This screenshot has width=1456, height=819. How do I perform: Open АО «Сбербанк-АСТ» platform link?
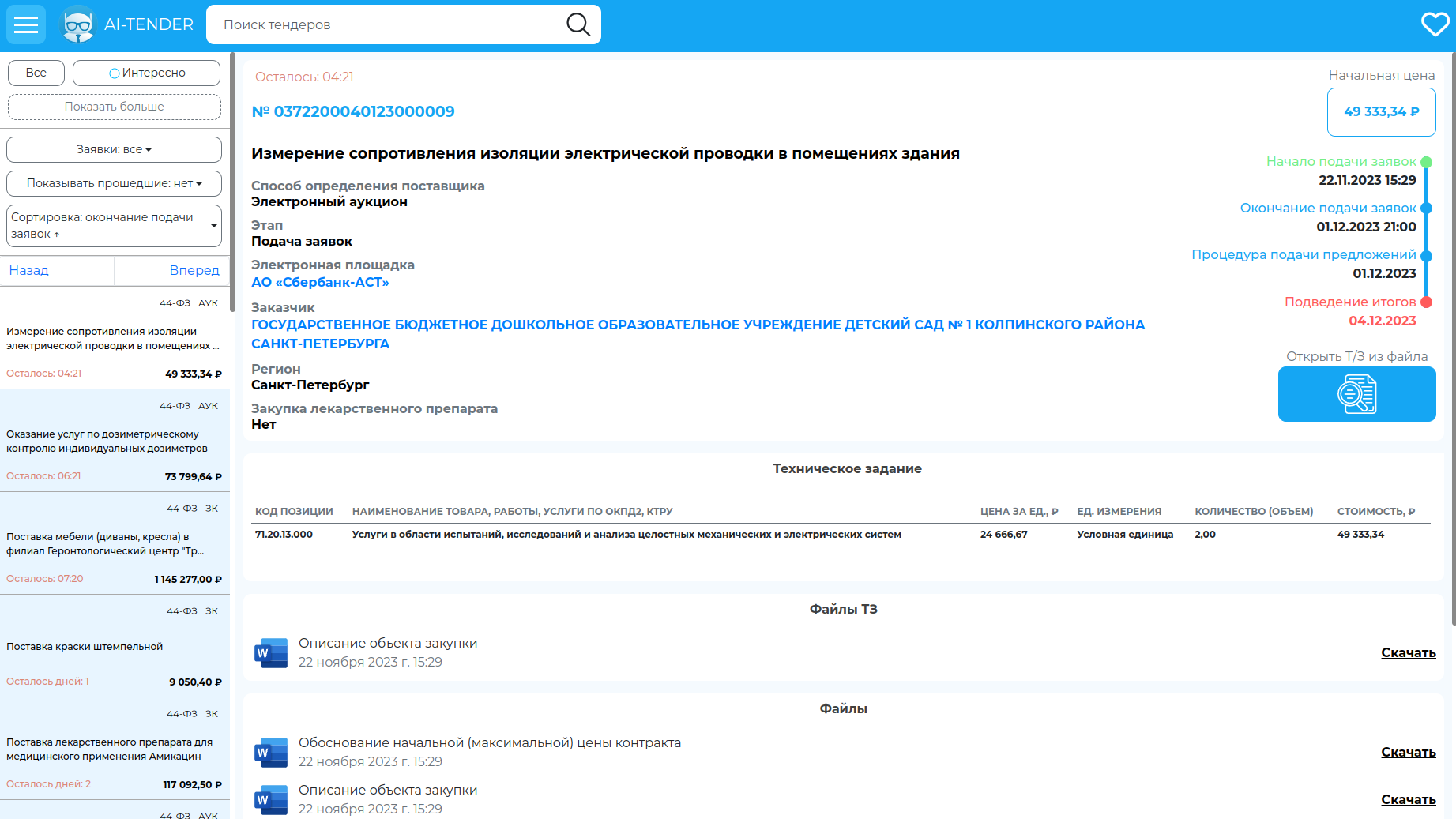click(320, 282)
